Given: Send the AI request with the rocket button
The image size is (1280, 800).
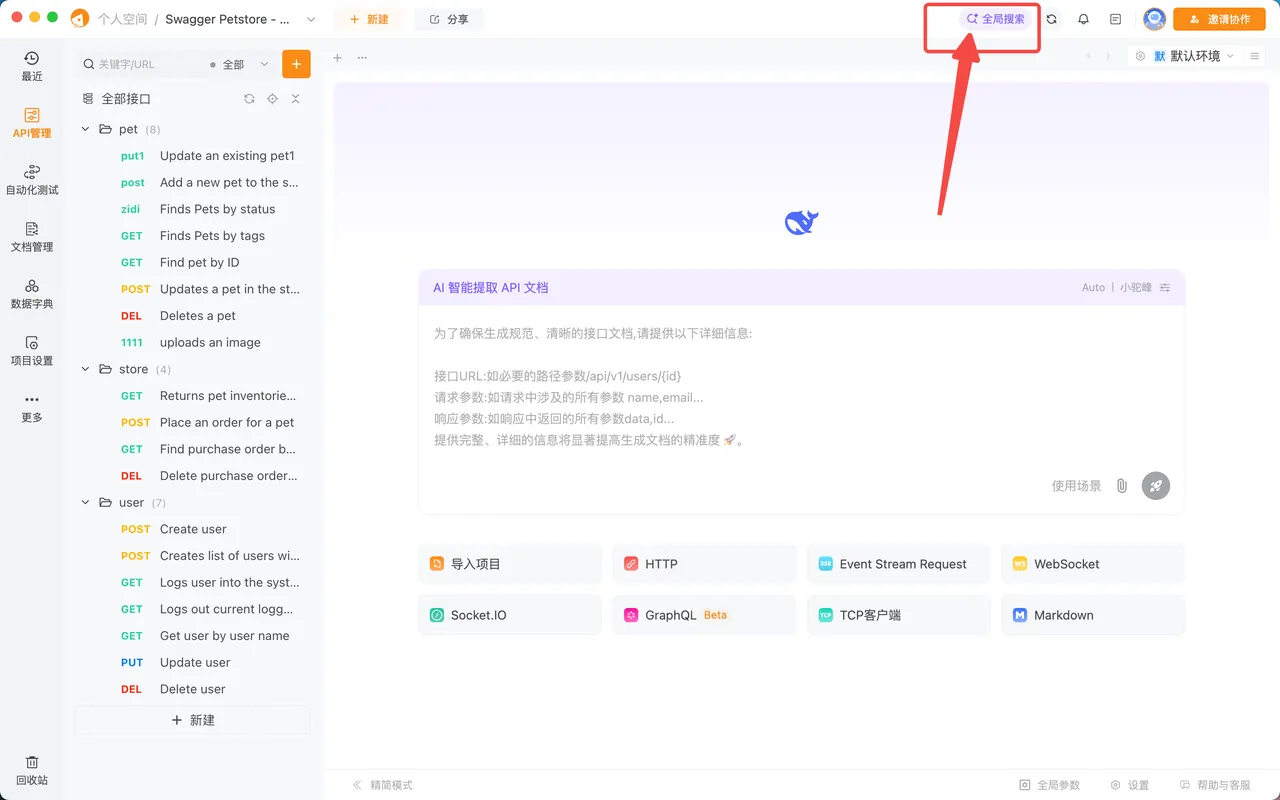Looking at the screenshot, I should coord(1156,486).
